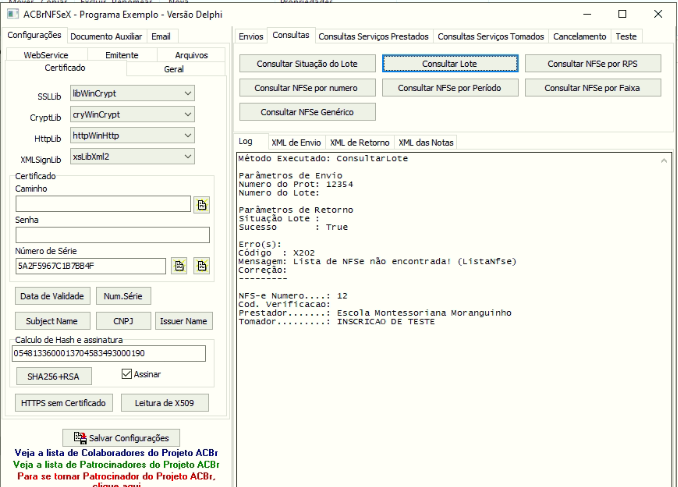
Task: Open Consultas Serviços Tomados tab
Action: (491, 37)
